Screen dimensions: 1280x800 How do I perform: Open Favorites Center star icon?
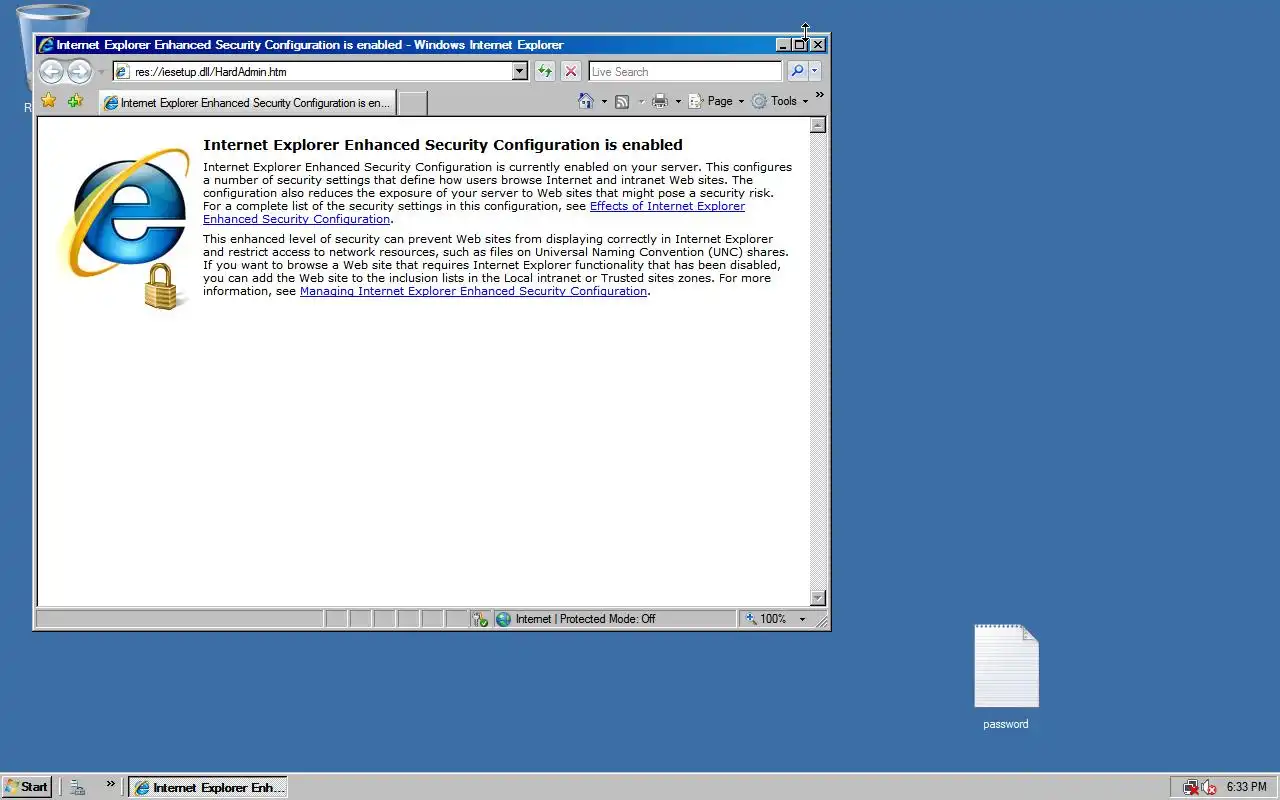point(48,101)
